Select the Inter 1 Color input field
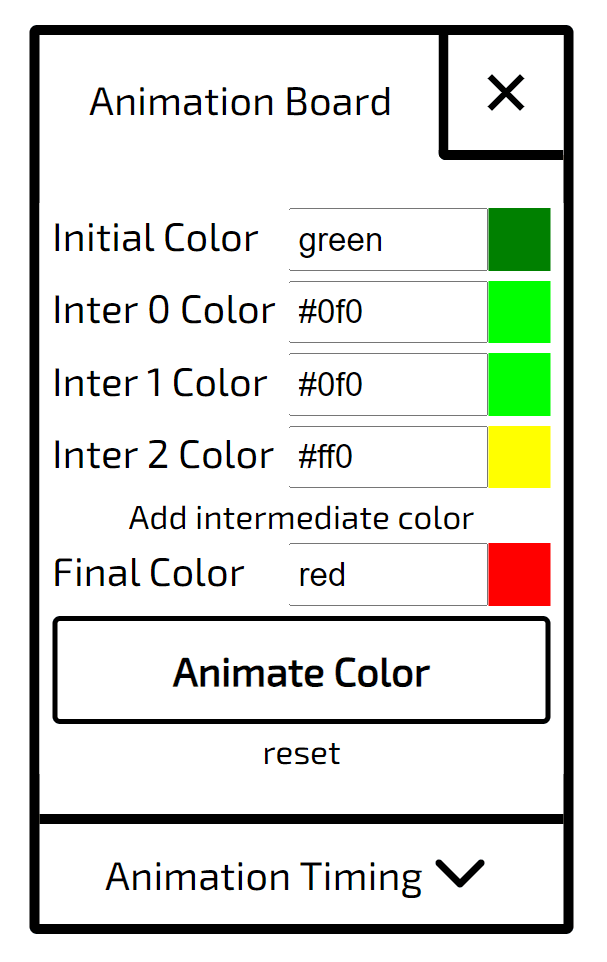This screenshot has width=607, height=962. click(x=388, y=384)
